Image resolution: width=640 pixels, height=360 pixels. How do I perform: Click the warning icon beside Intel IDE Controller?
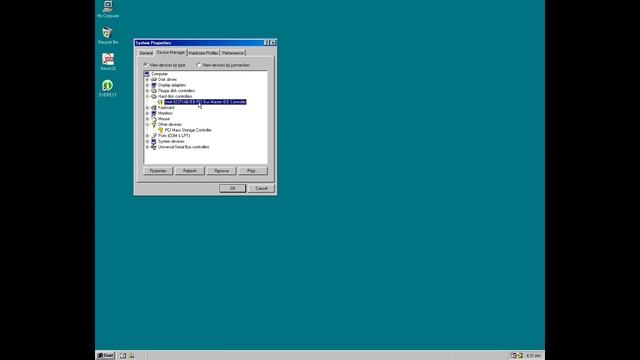[160, 102]
